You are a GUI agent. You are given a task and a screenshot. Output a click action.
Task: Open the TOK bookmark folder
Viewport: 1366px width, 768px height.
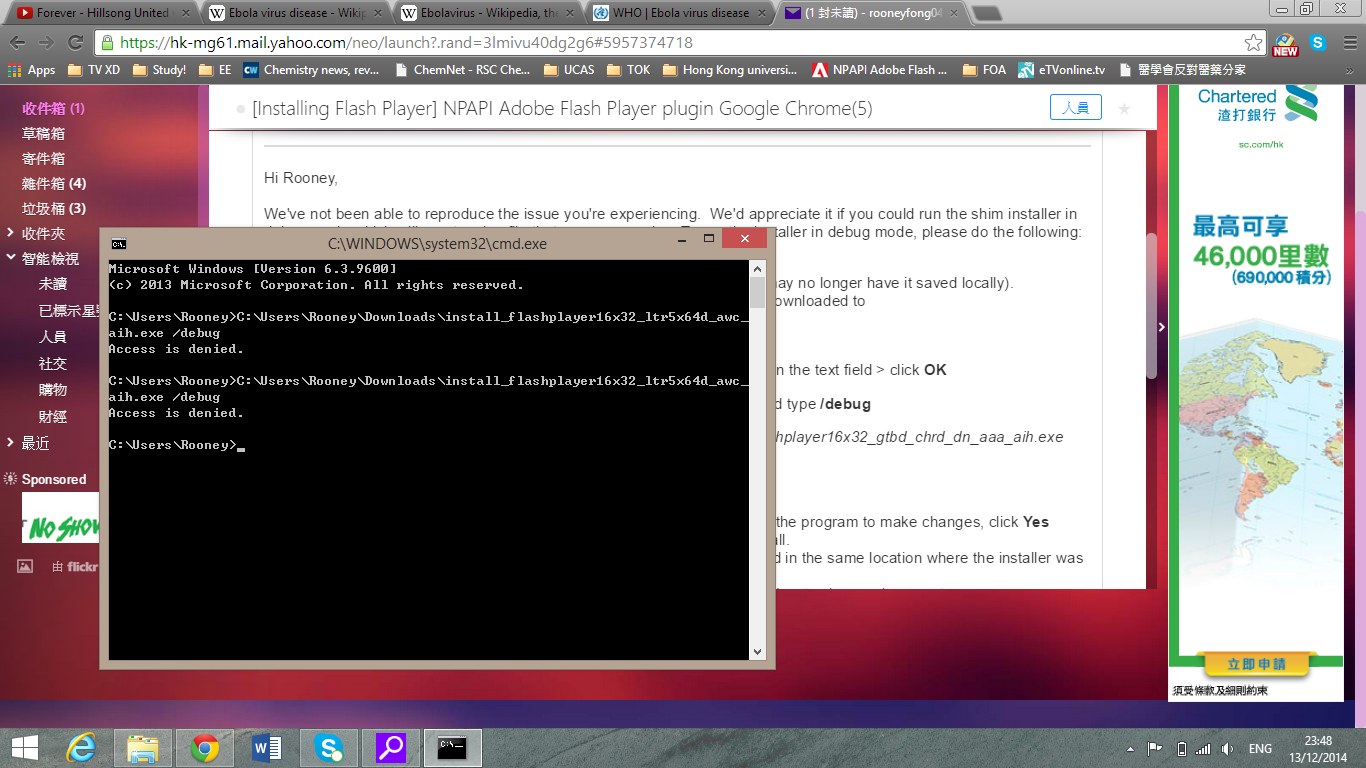click(629, 70)
